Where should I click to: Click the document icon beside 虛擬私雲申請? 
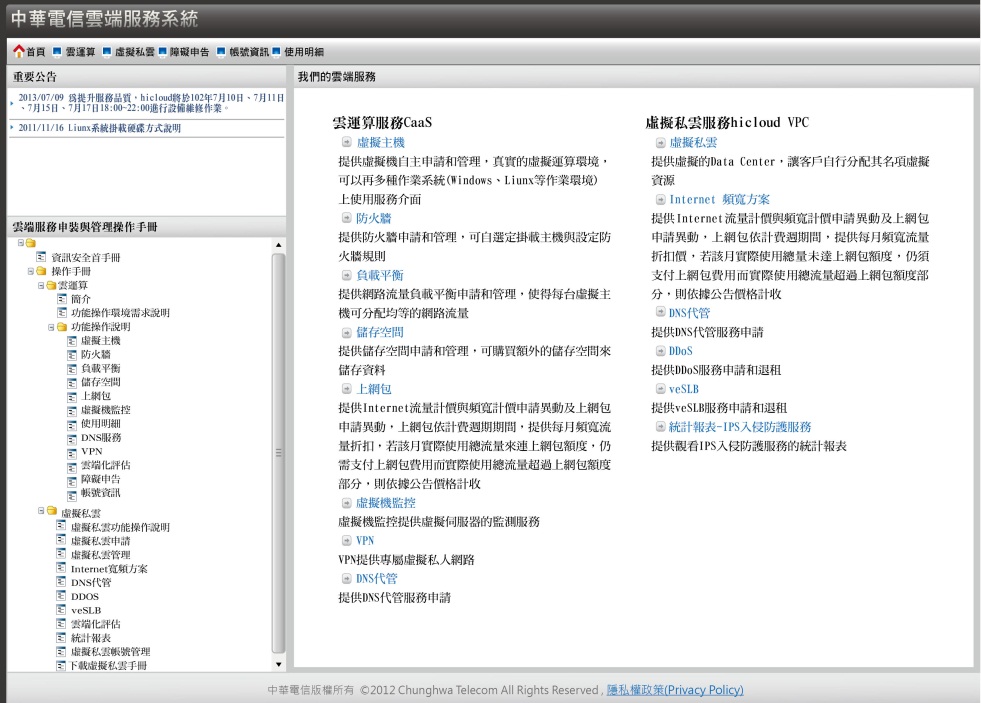click(61, 540)
